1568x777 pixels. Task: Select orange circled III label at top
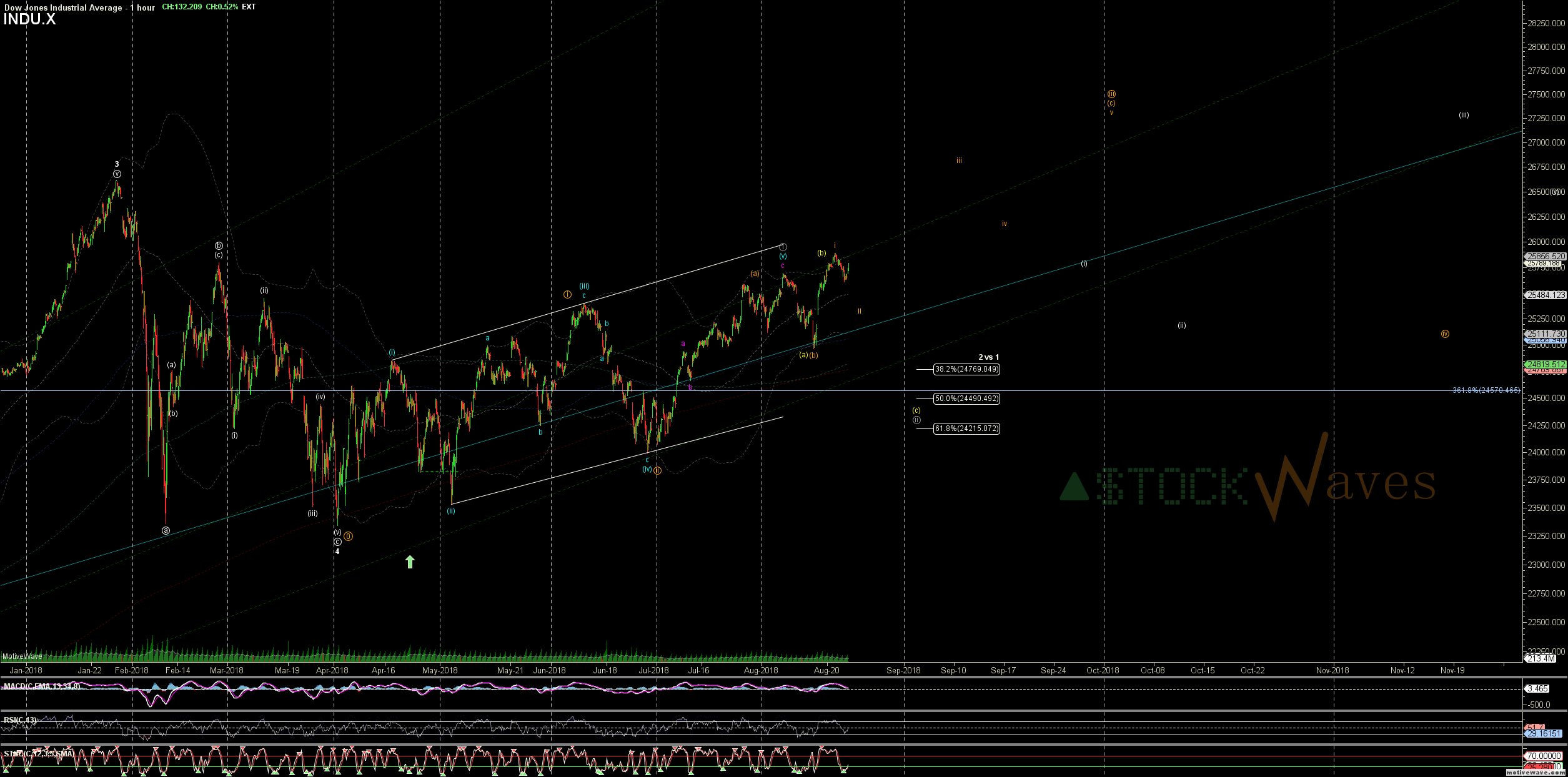1111,94
